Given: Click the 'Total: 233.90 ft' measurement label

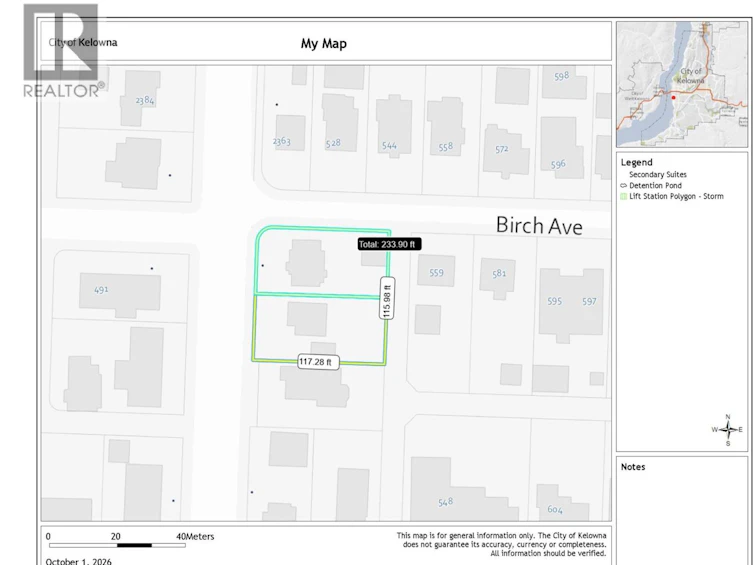Looking at the screenshot, I should click(389, 244).
